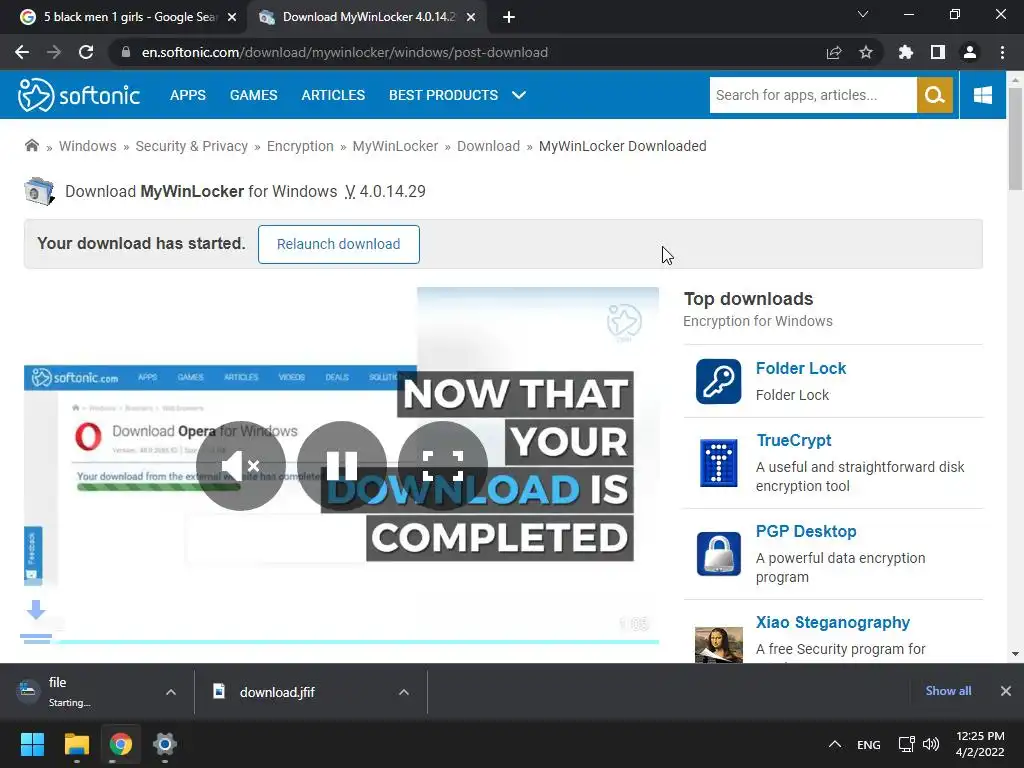Open the Windows Start menu
This screenshot has width=1024, height=768.
32,744
